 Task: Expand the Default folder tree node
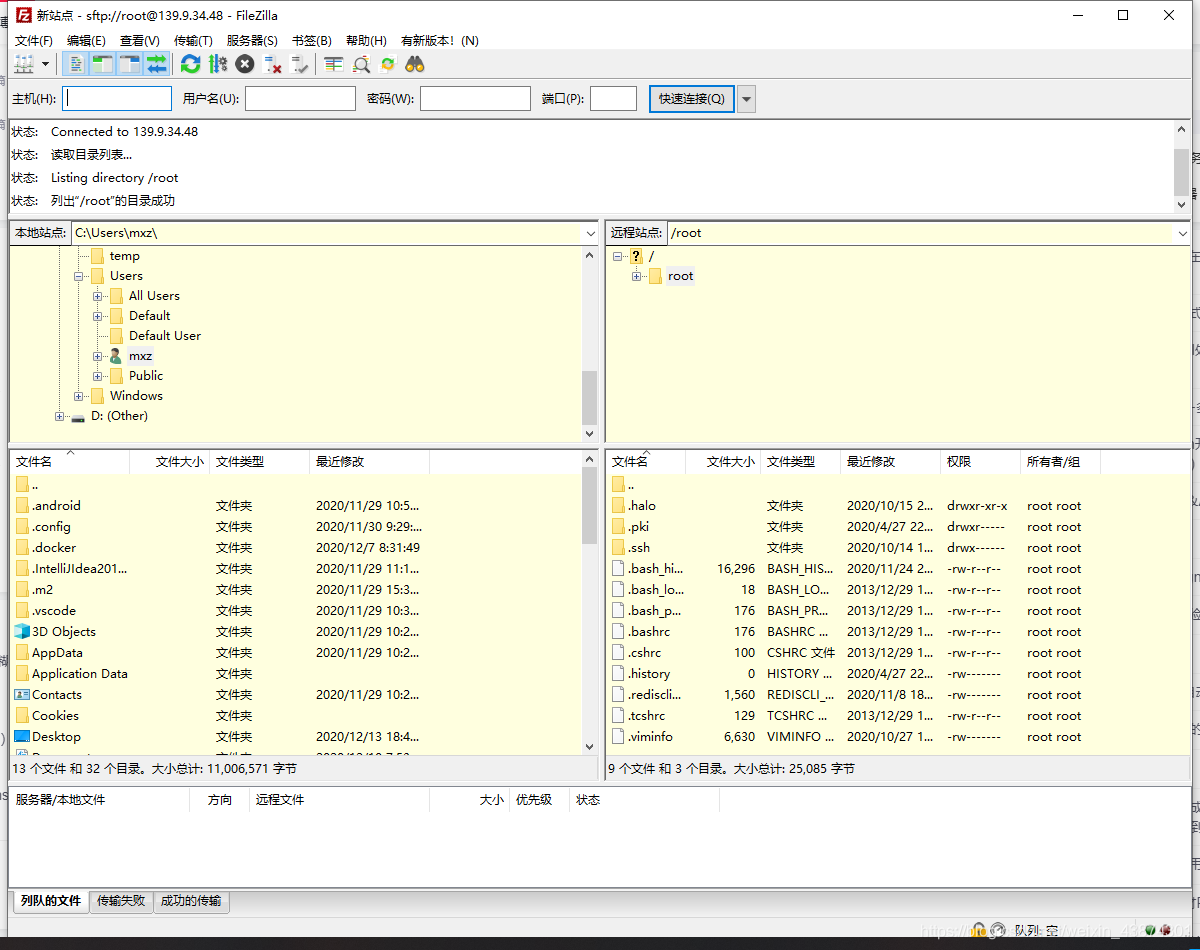(97, 316)
